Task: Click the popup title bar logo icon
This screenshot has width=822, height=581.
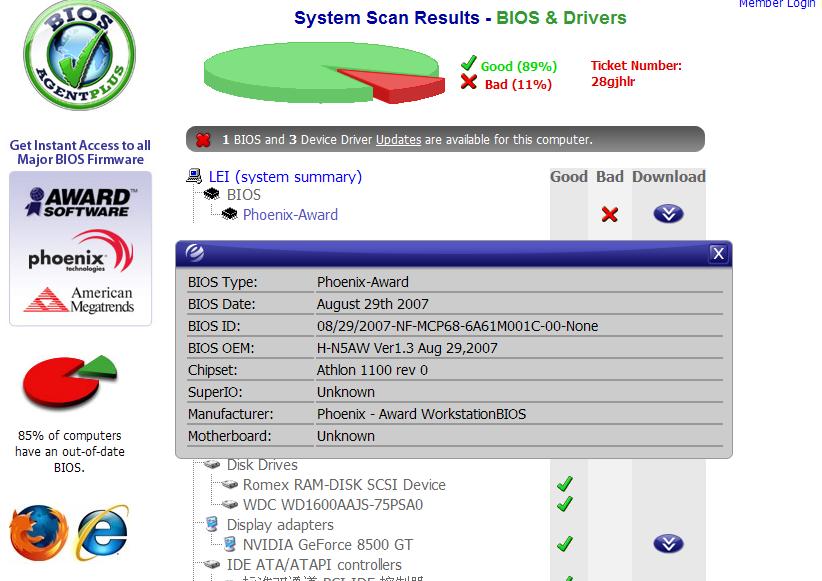Action: click(194, 253)
